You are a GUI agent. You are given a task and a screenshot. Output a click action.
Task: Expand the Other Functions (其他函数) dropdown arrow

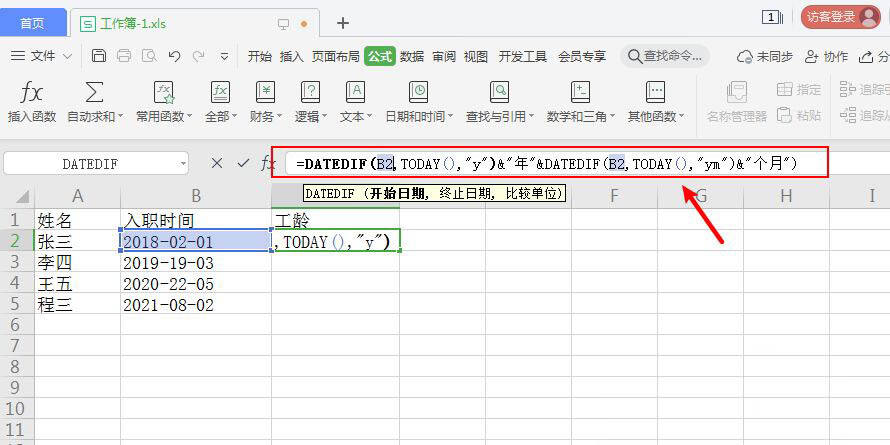(681, 117)
